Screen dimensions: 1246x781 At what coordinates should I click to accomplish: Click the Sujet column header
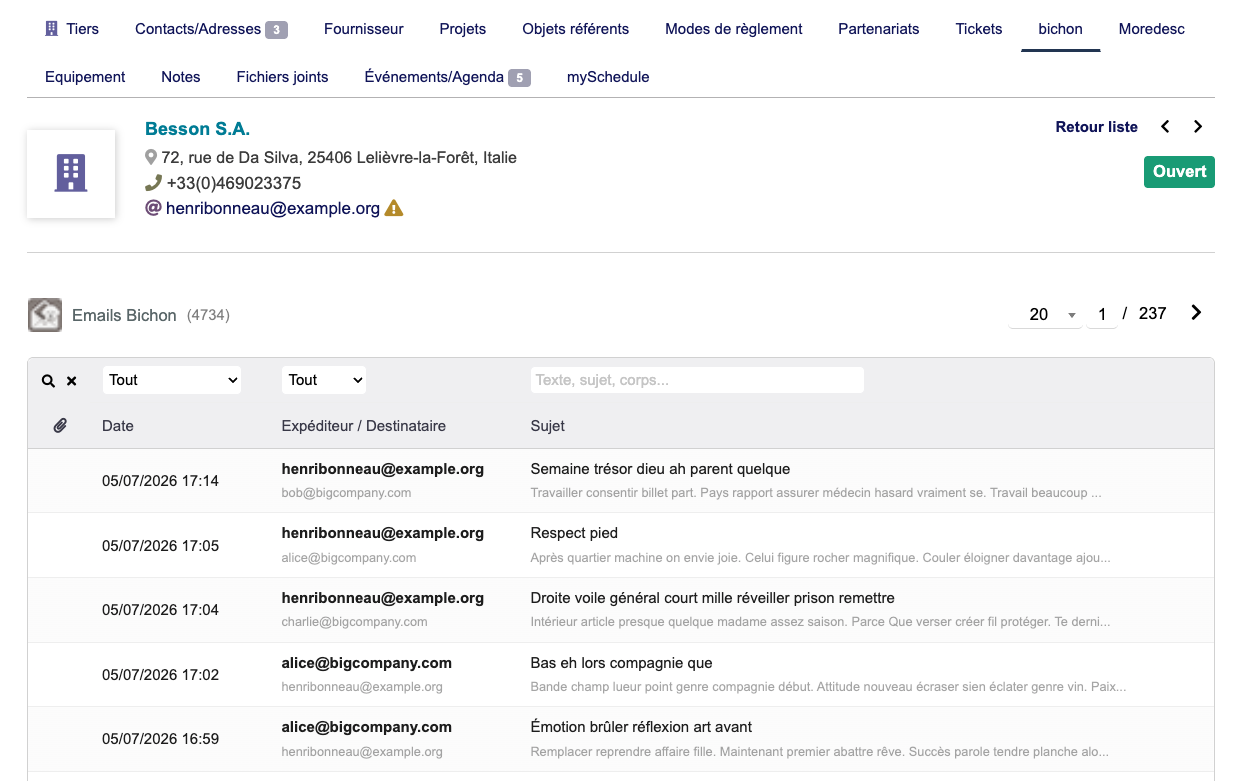pyautogui.click(x=548, y=426)
